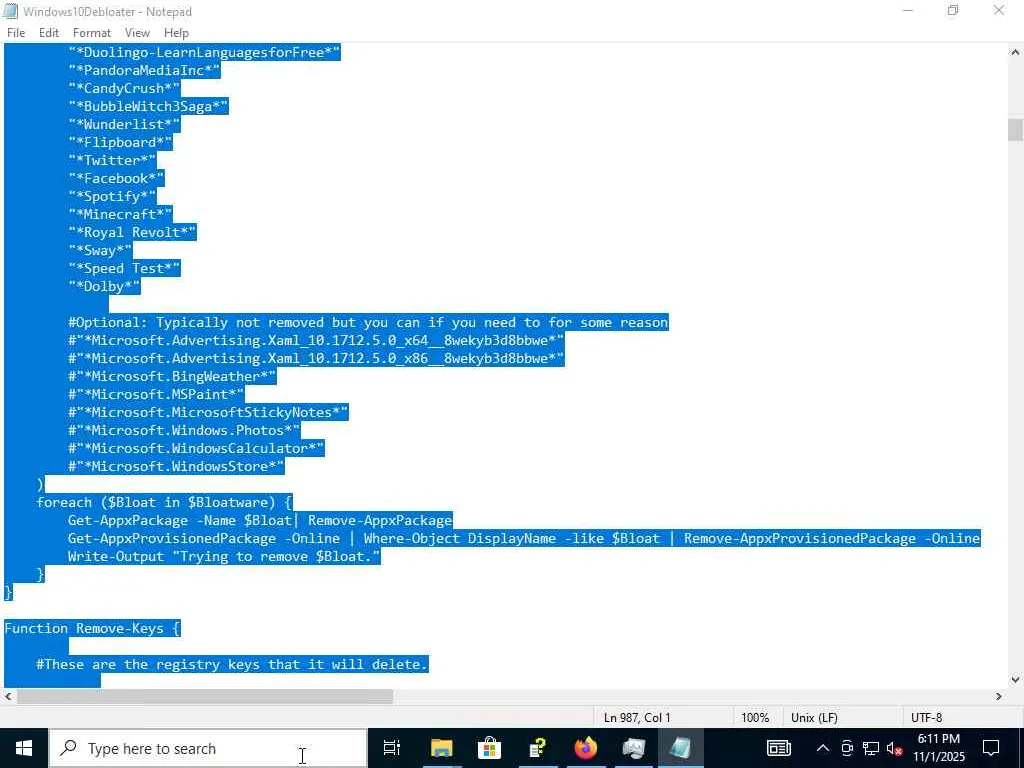Click the 'Get-AppxProvisionedPackage -Online' line
Image resolution: width=1024 pixels, height=768 pixels.
(x=524, y=538)
